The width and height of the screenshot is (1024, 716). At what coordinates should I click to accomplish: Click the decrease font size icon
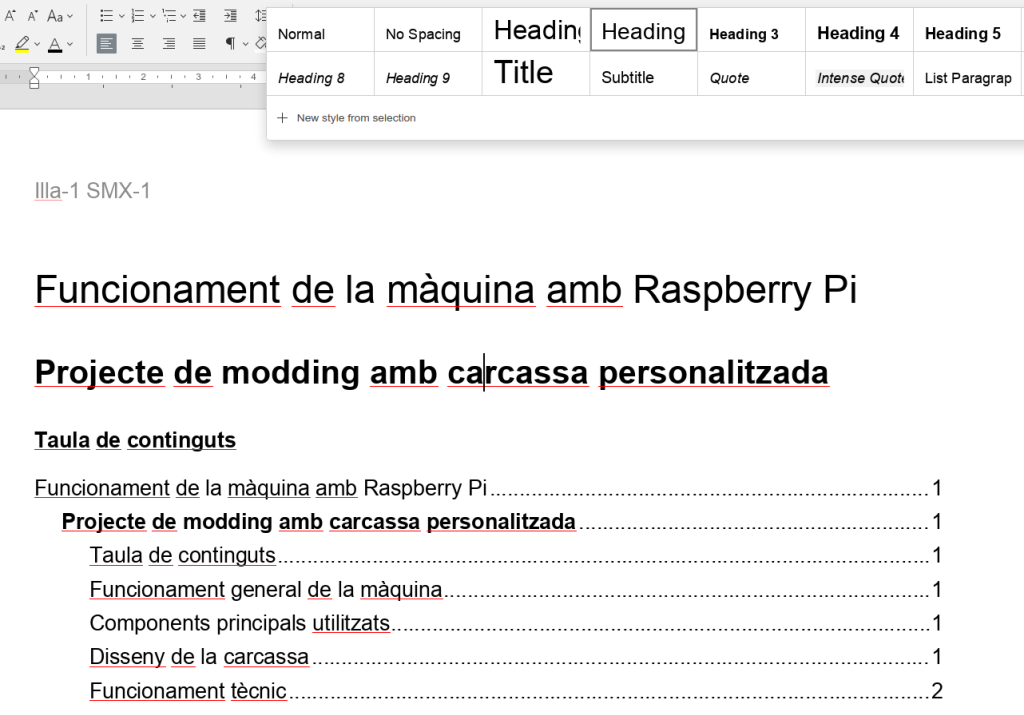32,16
